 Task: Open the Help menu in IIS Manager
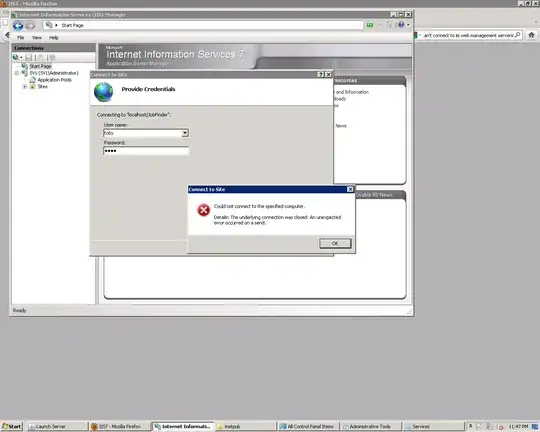tap(54, 38)
